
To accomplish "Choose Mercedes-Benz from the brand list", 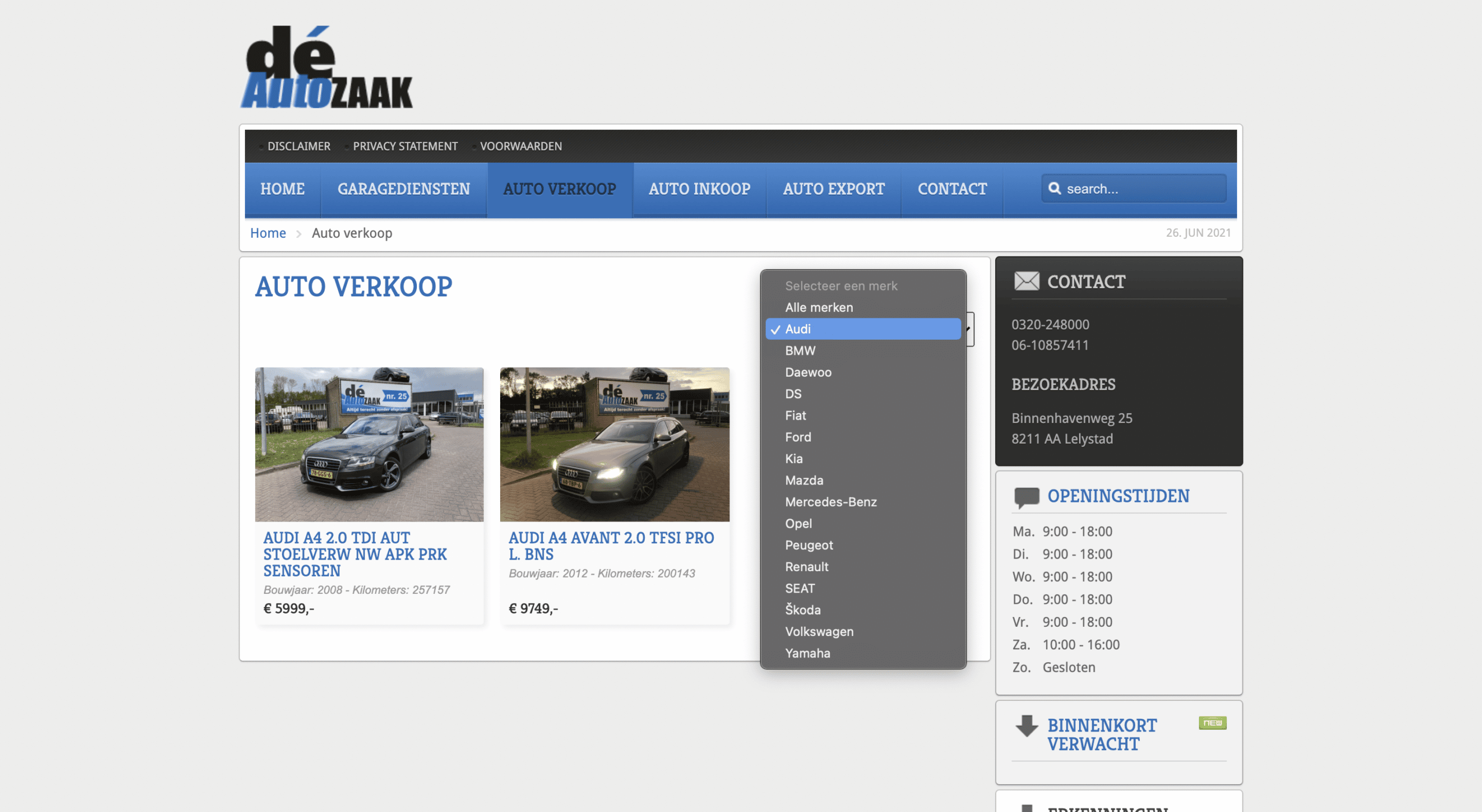I will coord(863,502).
